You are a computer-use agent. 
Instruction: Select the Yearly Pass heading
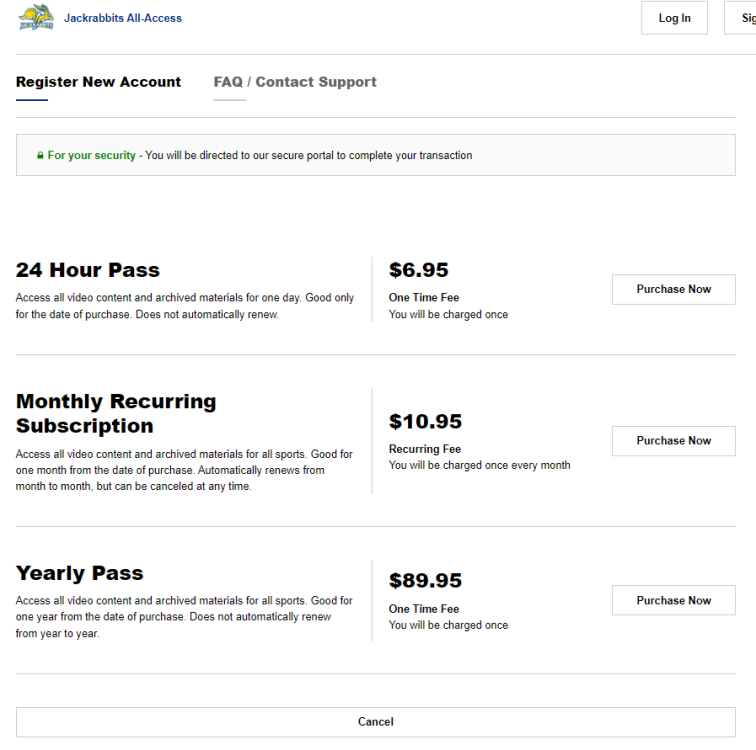click(x=80, y=573)
